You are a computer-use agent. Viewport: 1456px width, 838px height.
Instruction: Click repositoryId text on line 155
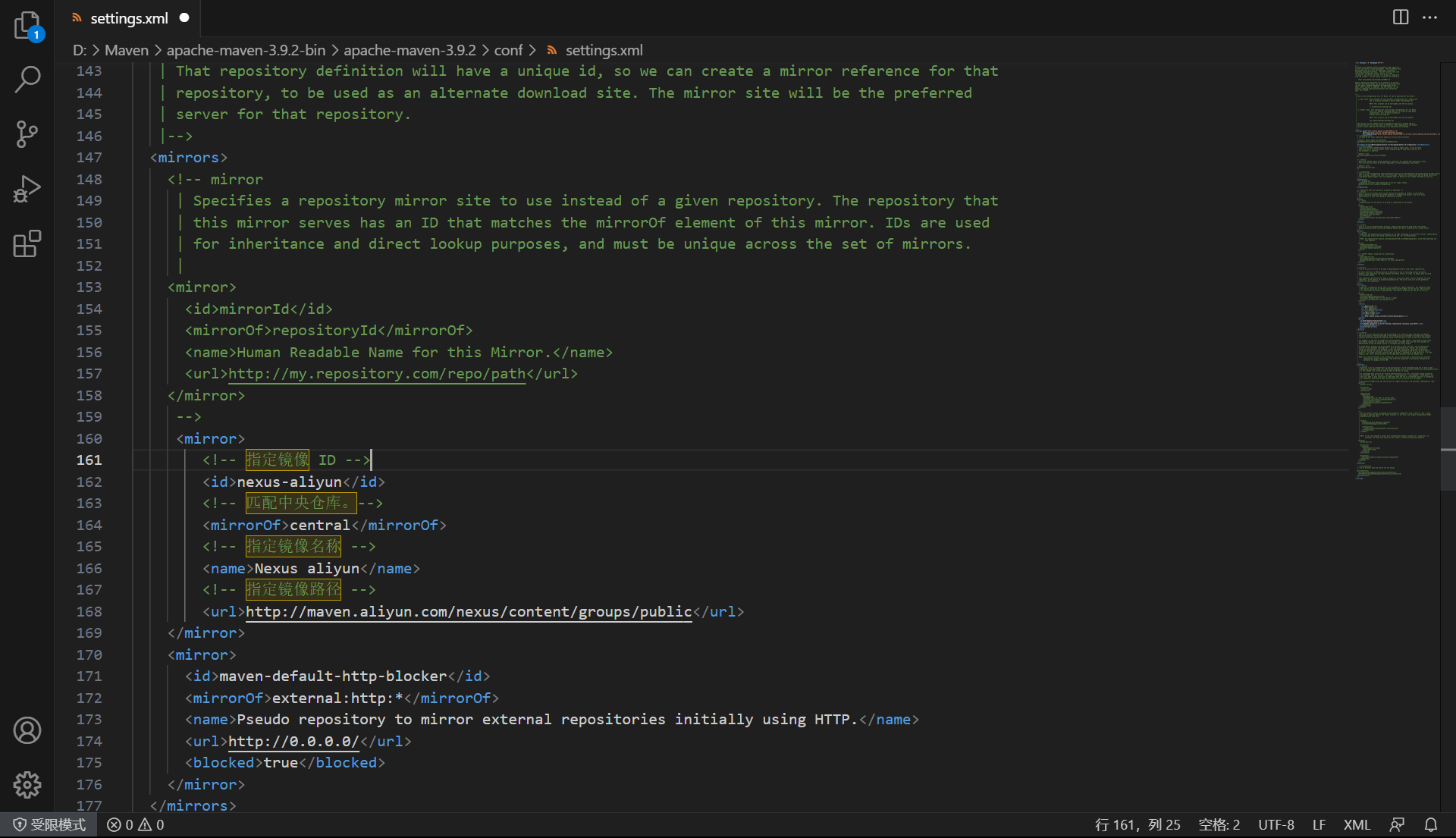point(325,331)
